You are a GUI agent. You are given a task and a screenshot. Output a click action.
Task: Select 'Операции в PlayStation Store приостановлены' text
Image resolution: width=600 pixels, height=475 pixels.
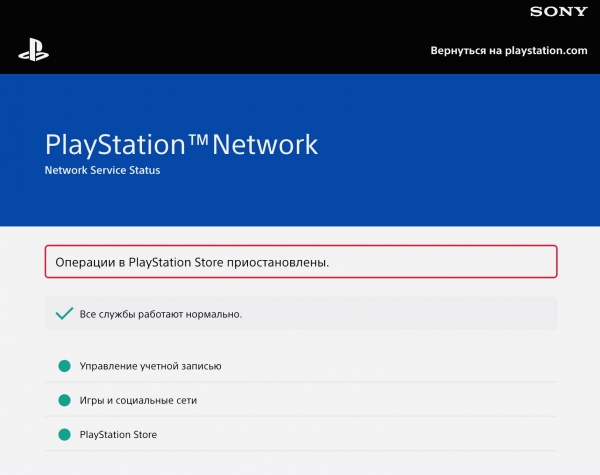(x=192, y=263)
